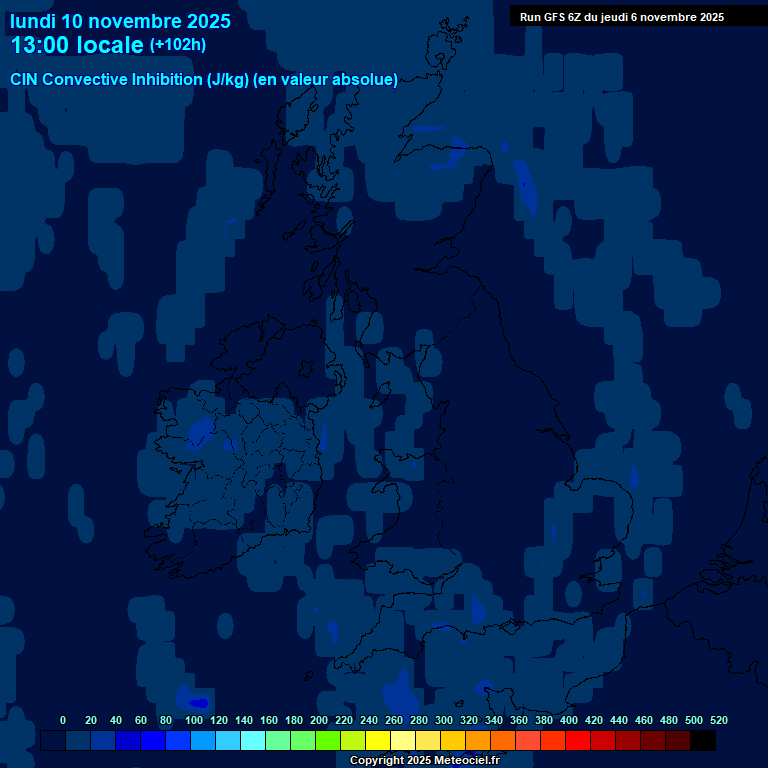
Task: Click the Run GFS 6Z info banner
Action: 622,17
